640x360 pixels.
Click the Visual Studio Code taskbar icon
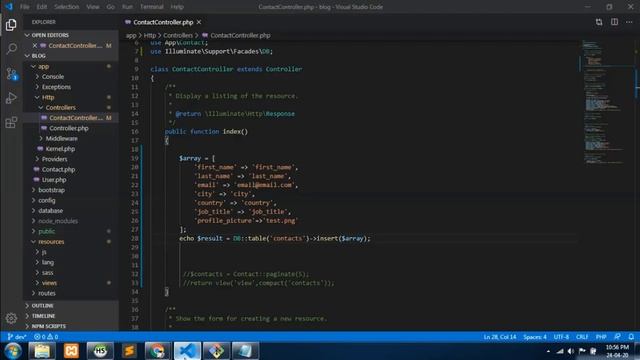(187, 351)
